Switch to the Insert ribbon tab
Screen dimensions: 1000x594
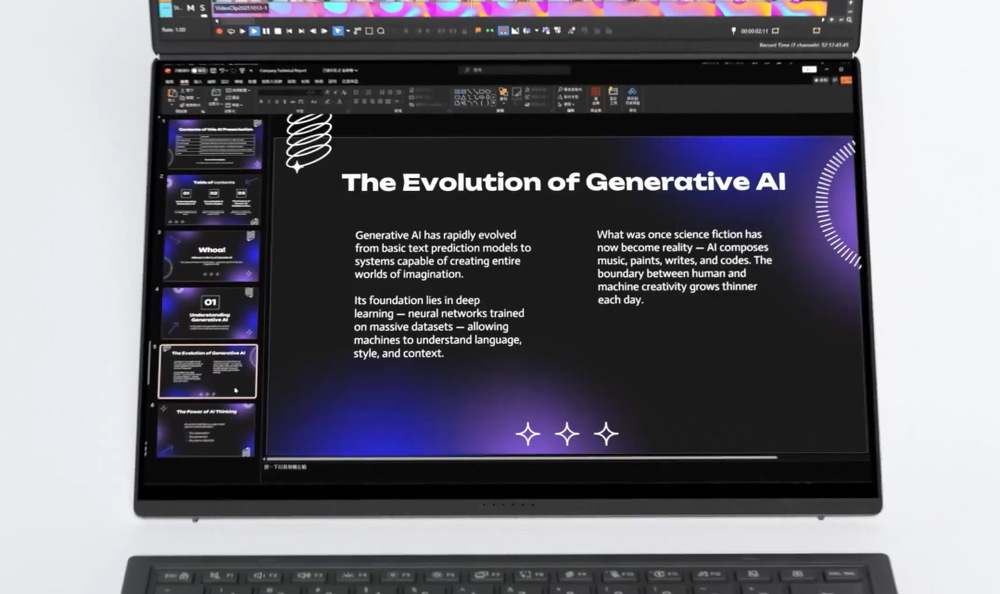coord(198,82)
